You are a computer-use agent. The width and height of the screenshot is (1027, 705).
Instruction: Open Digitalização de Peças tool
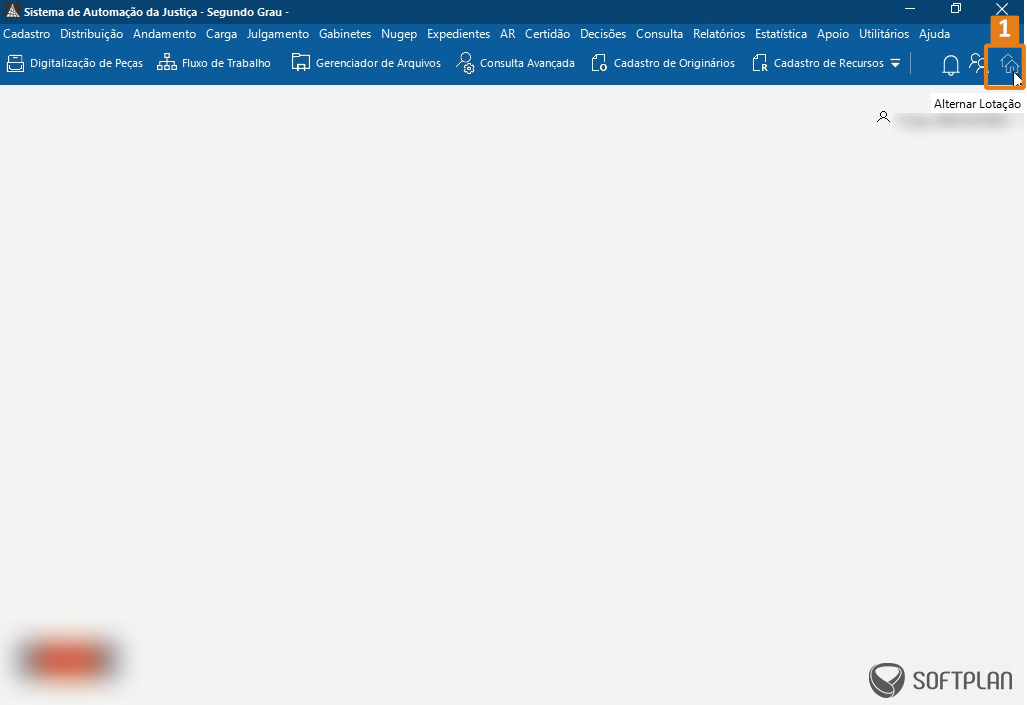[75, 63]
